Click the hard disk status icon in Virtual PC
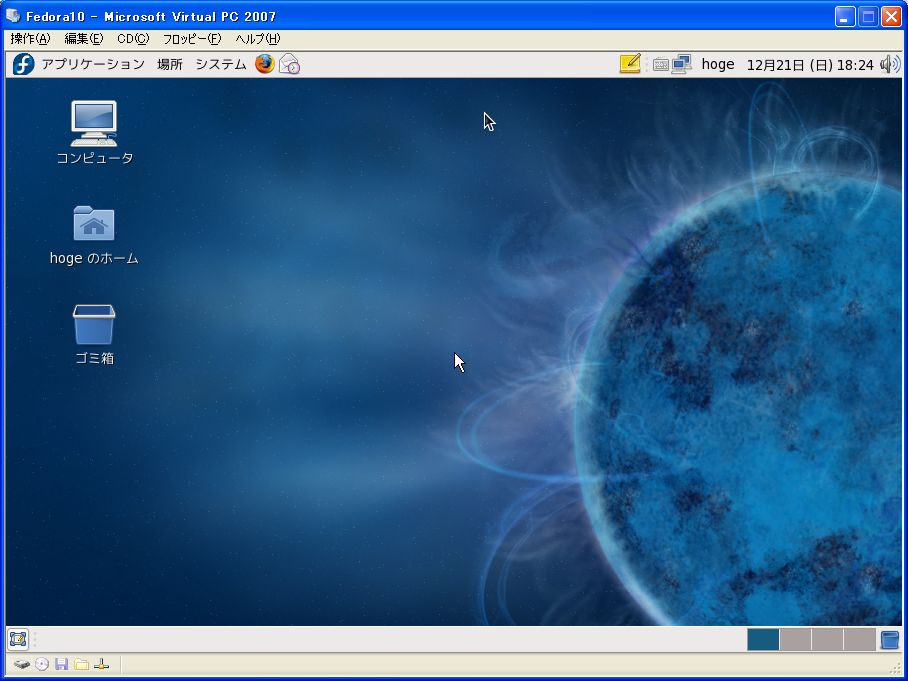908x681 pixels. [21, 664]
